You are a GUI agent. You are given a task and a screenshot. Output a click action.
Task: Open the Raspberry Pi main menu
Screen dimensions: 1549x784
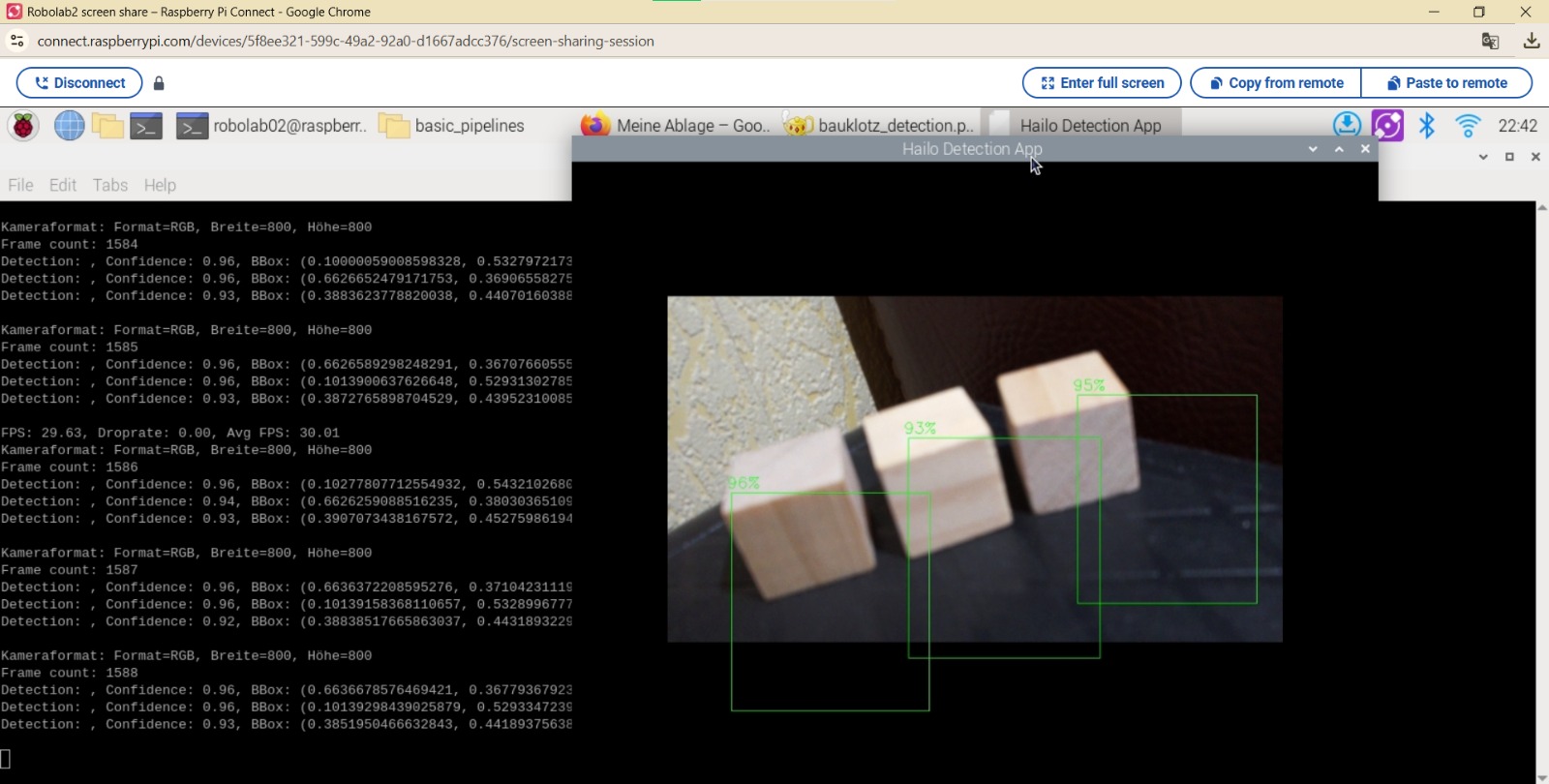(x=24, y=126)
